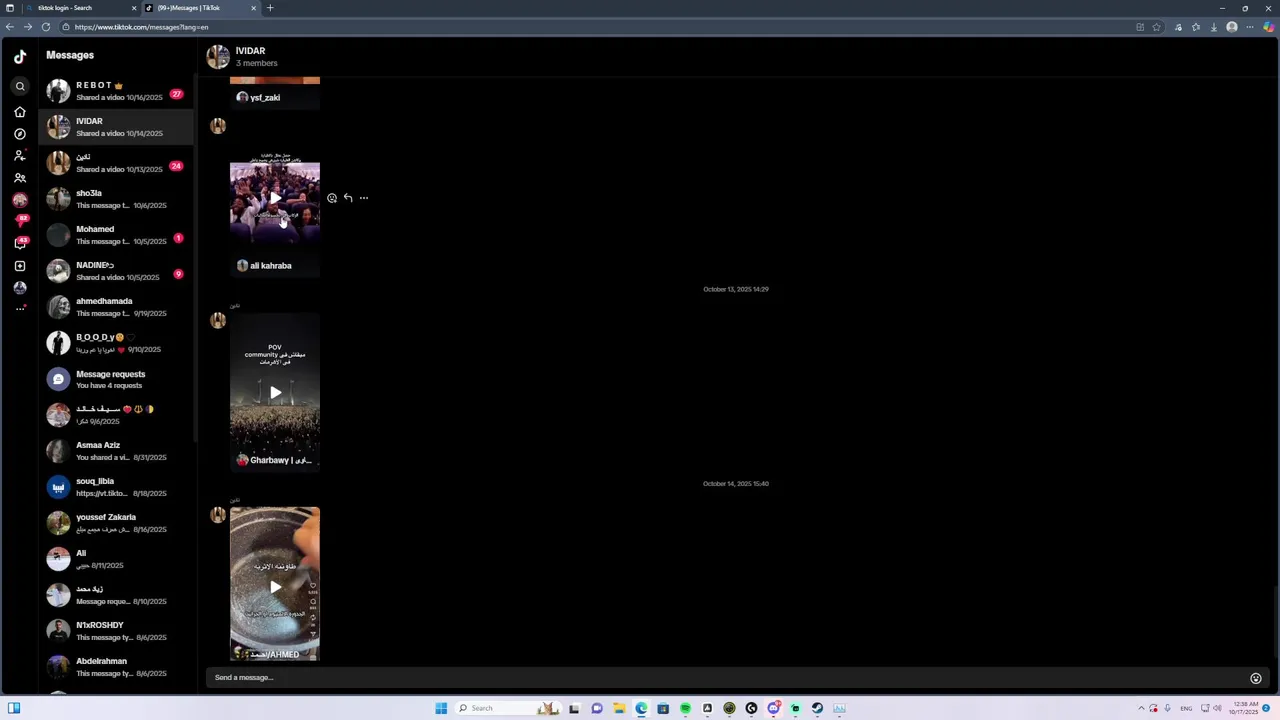This screenshot has height=720, width=1280.
Task: Open the emoji picker in message box
Action: (1256, 678)
